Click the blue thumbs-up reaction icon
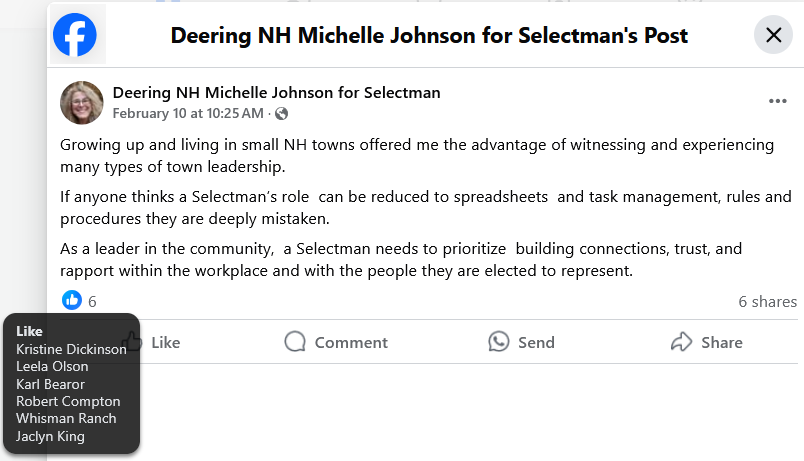804x461 pixels. (72, 300)
